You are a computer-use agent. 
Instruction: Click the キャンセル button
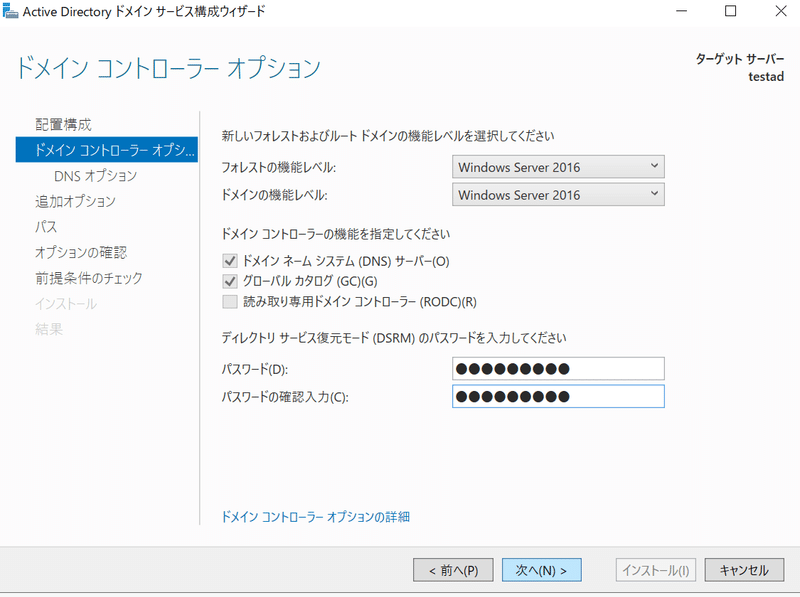pyautogui.click(x=744, y=570)
